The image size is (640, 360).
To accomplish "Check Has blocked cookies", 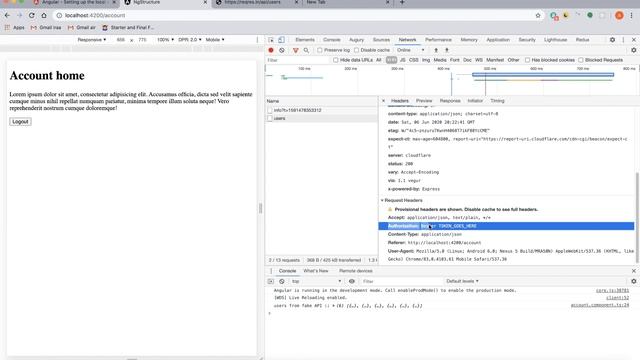I will click(x=527, y=60).
